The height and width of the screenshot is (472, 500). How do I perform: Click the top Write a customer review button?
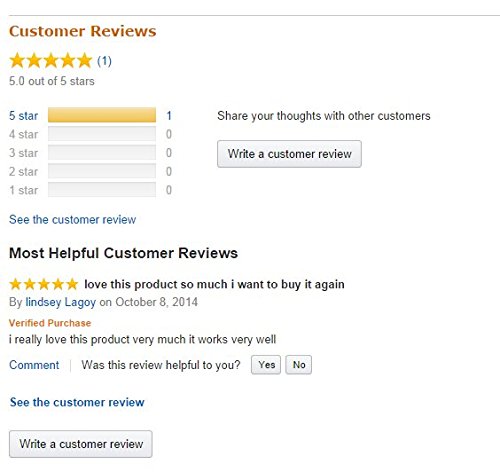pos(289,154)
